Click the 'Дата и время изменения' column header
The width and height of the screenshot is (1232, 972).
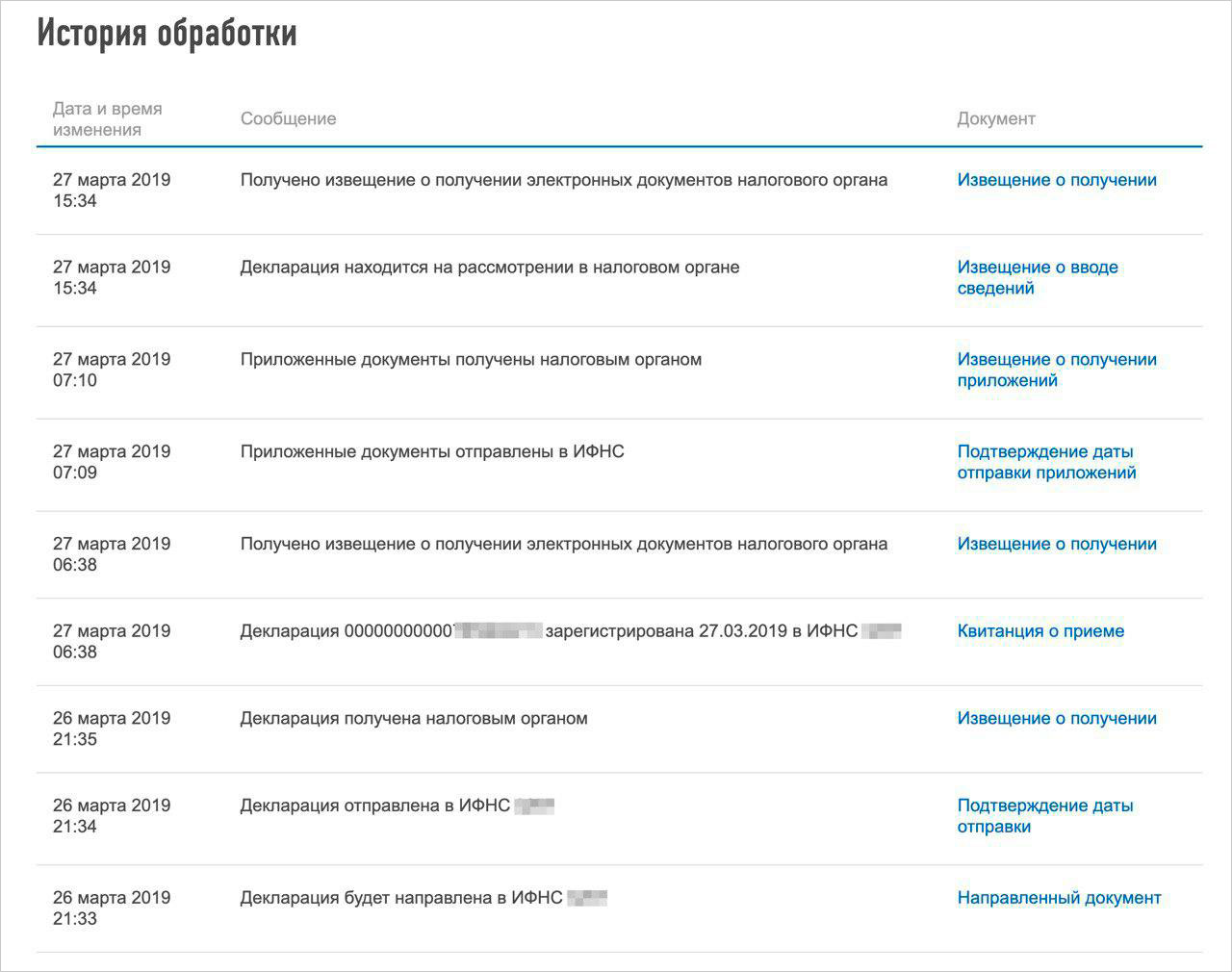(107, 119)
